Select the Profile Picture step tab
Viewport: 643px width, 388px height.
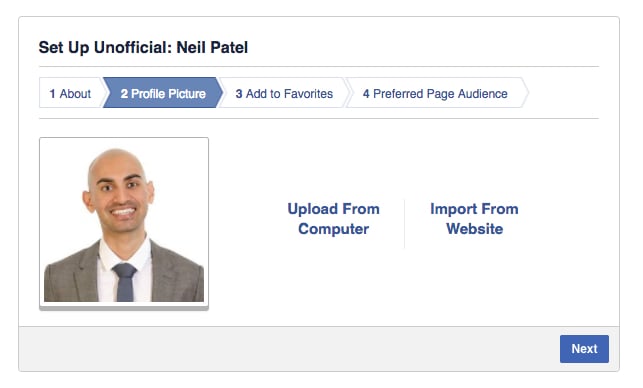pyautogui.click(x=163, y=93)
